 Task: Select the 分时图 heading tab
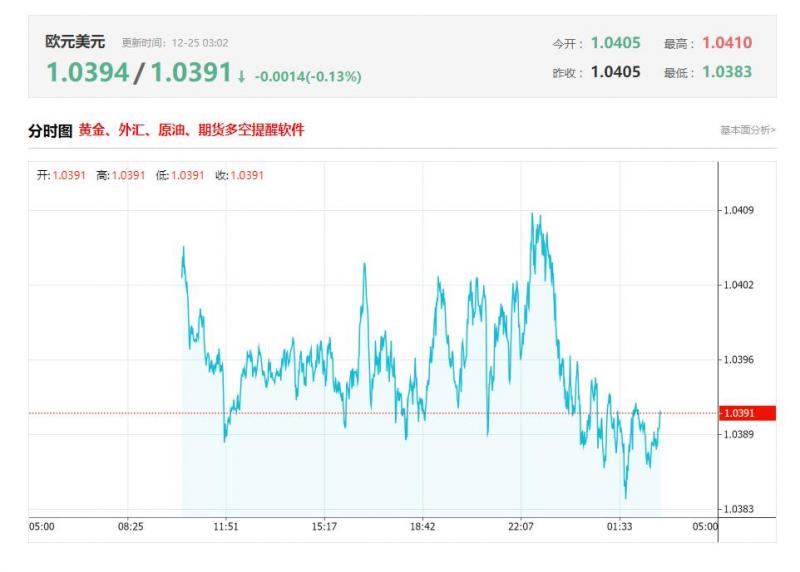pyautogui.click(x=50, y=131)
